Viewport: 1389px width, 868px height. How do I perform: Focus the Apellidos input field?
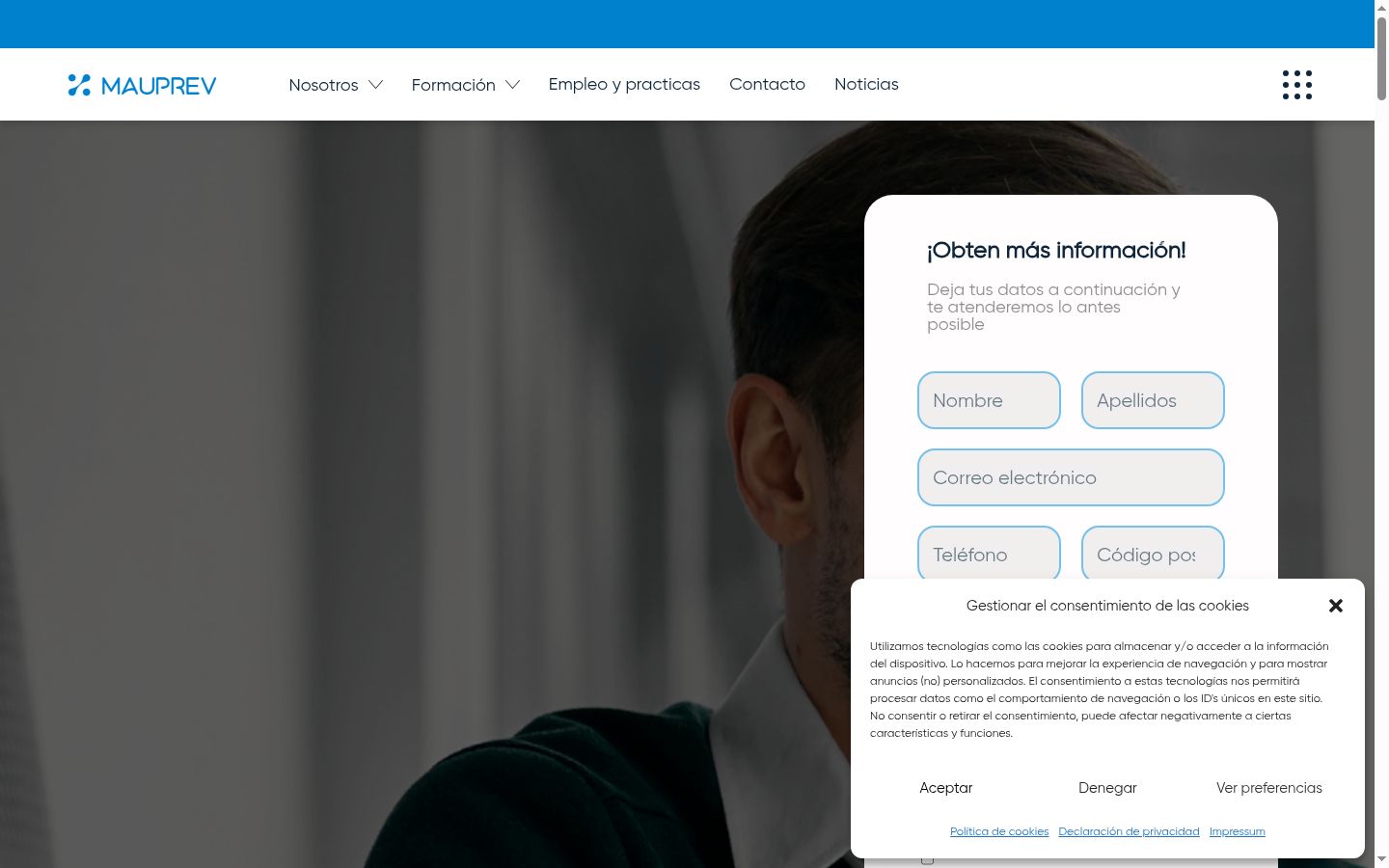click(1153, 400)
